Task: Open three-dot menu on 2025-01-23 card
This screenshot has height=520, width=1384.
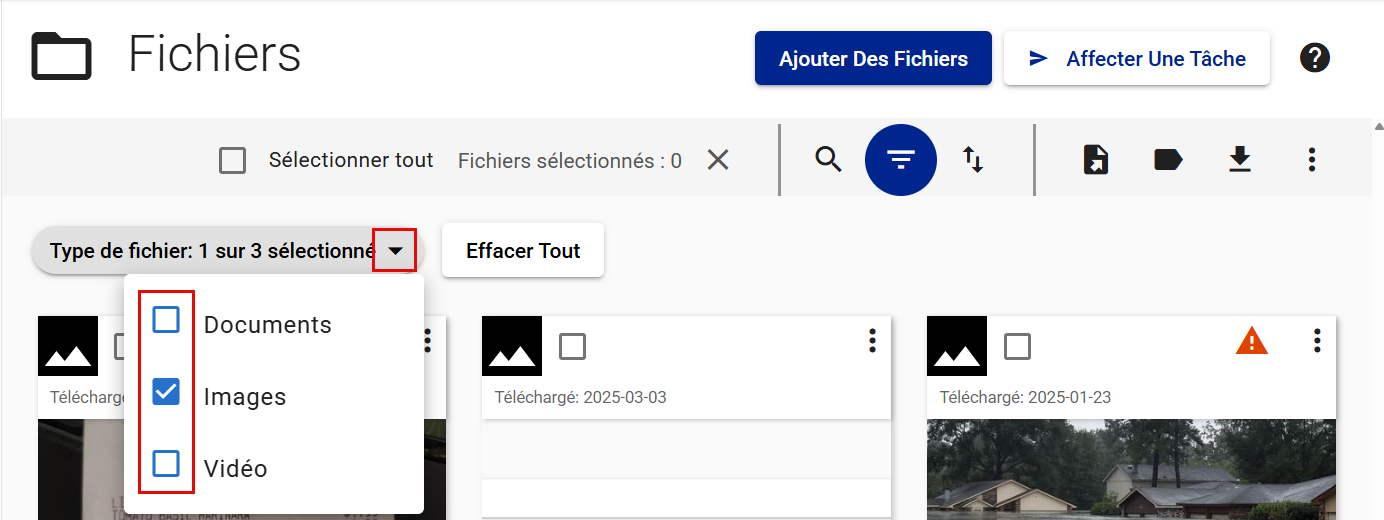Action: pyautogui.click(x=1317, y=341)
